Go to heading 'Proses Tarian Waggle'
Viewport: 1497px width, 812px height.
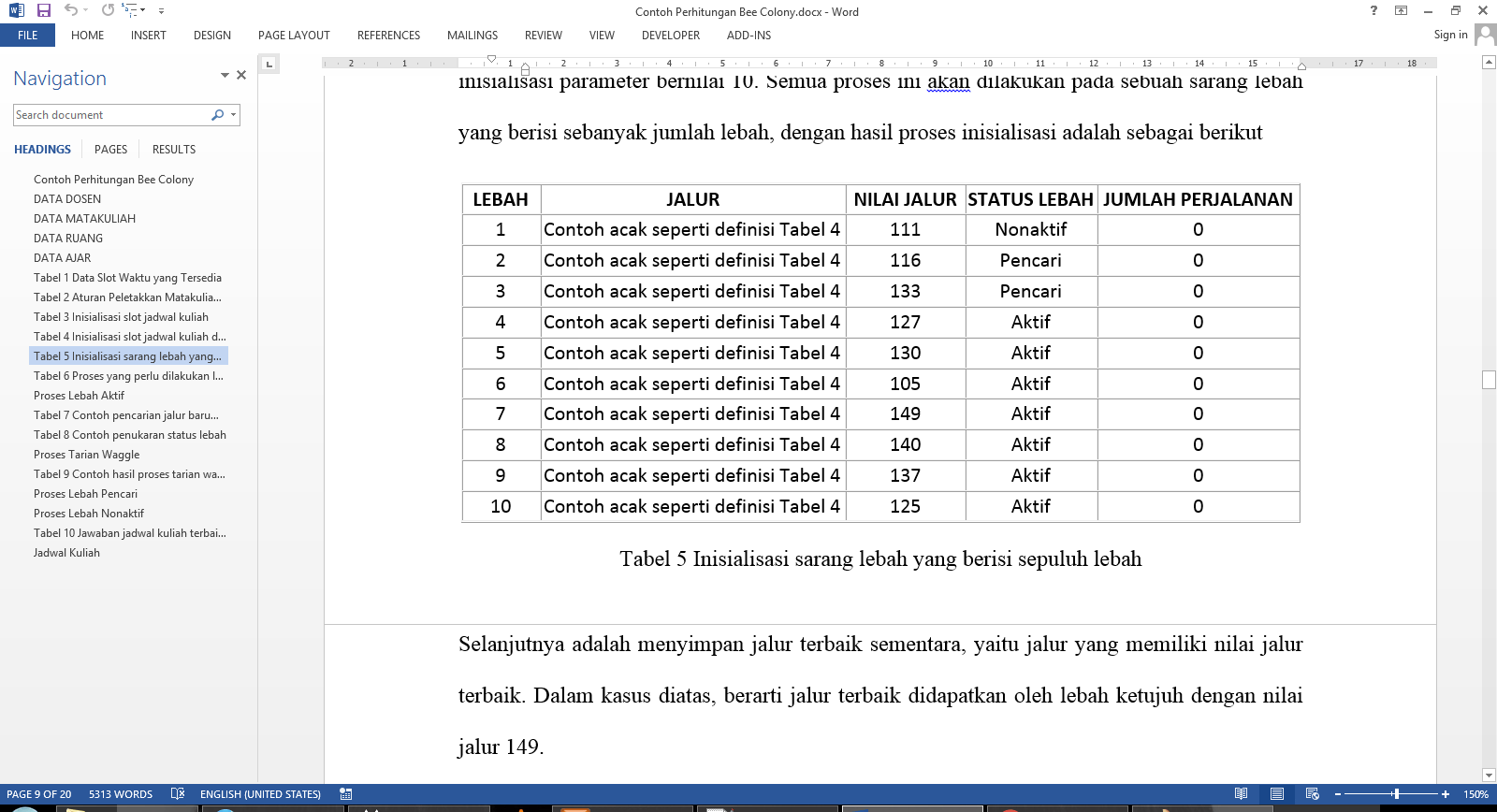click(x=86, y=455)
